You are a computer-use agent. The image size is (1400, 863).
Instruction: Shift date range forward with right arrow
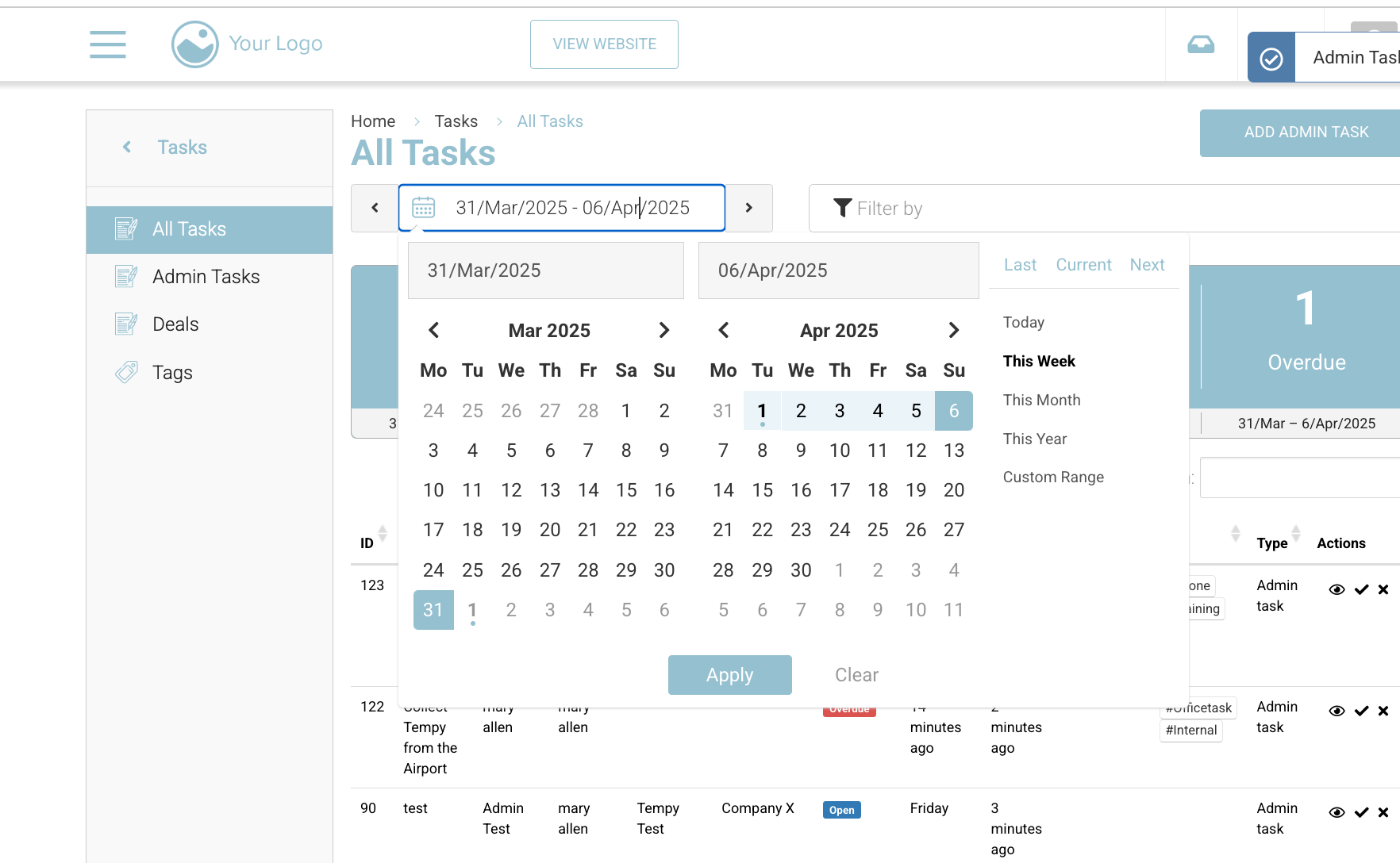tap(748, 208)
